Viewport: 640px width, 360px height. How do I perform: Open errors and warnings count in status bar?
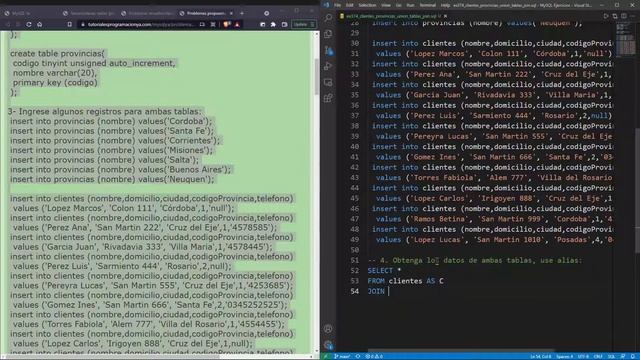coord(373,356)
